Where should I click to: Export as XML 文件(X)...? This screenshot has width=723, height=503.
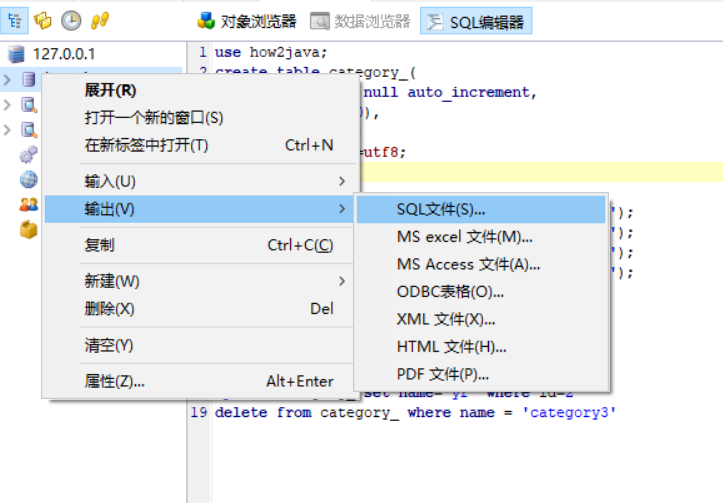point(481,320)
